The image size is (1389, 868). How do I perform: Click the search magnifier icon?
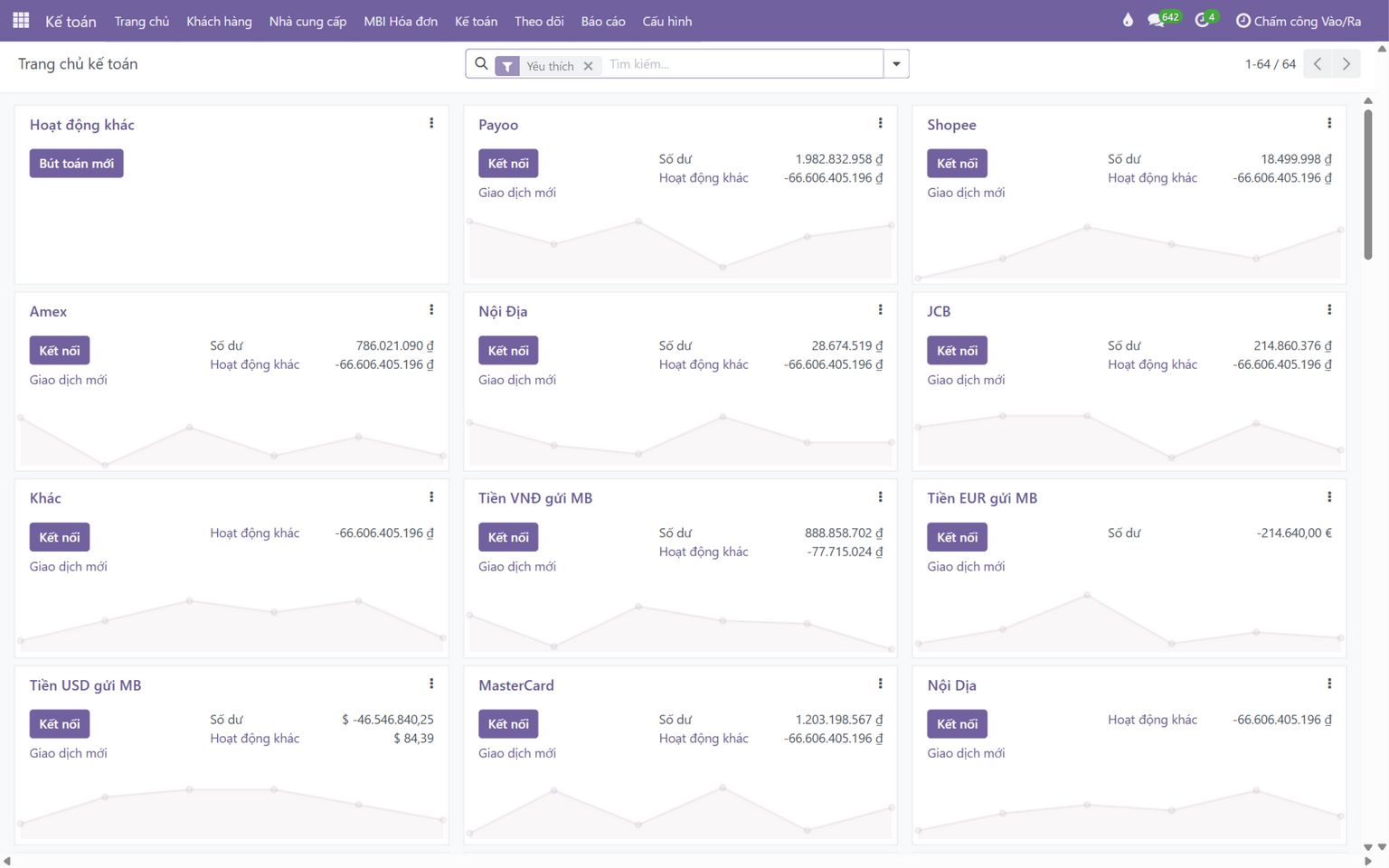click(481, 64)
